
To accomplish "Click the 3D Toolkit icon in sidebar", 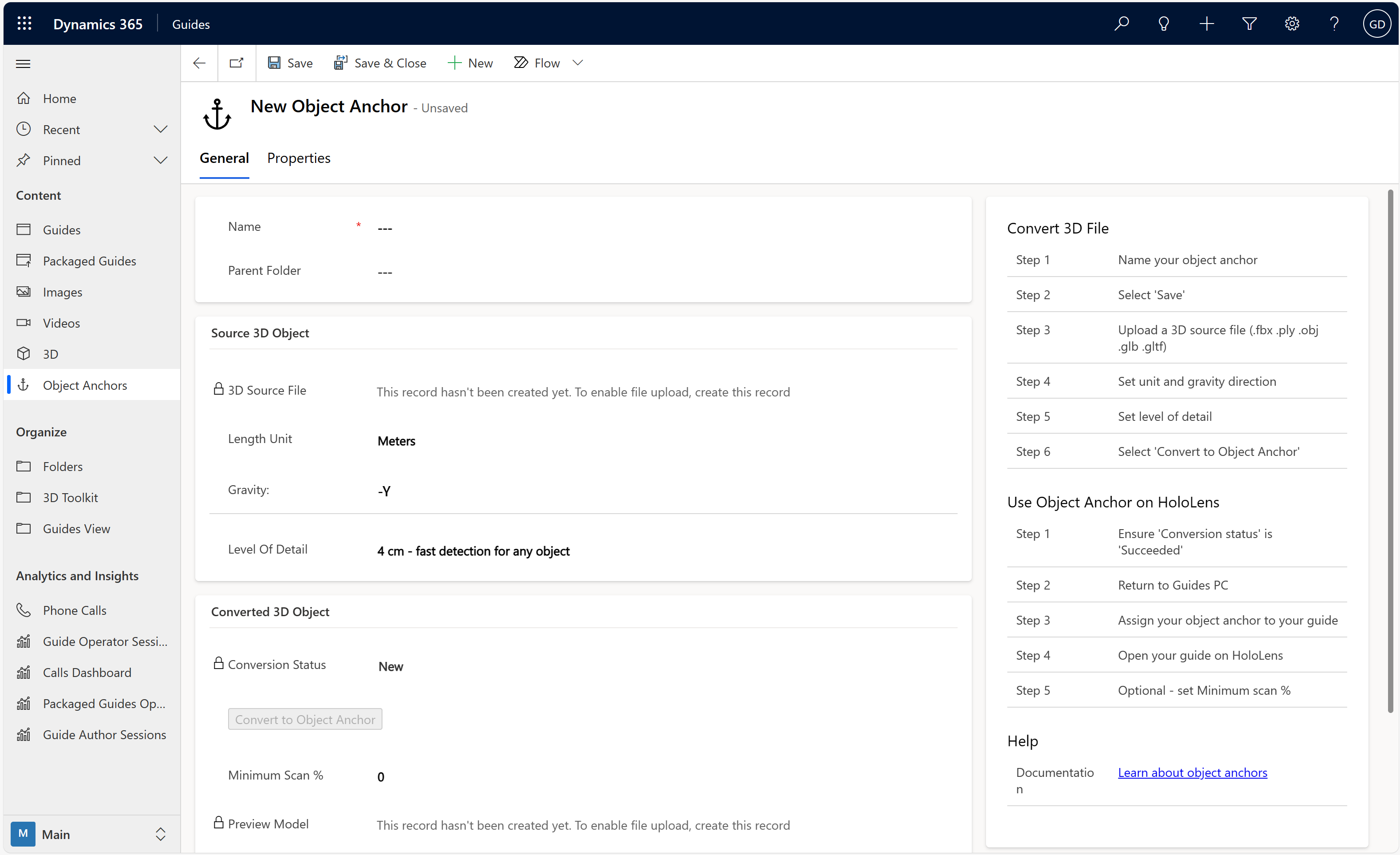I will 24,497.
